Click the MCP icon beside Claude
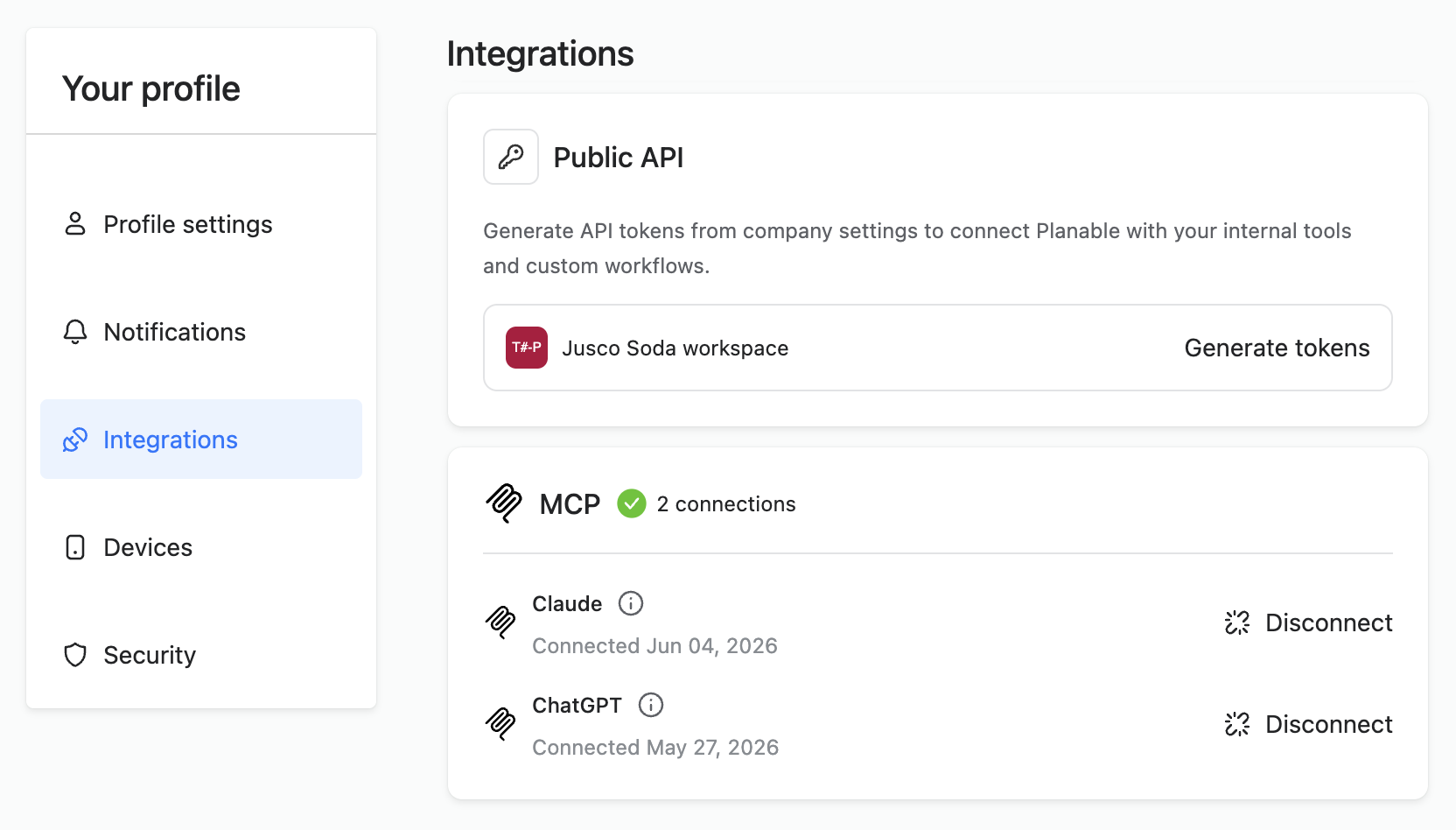 coord(500,622)
